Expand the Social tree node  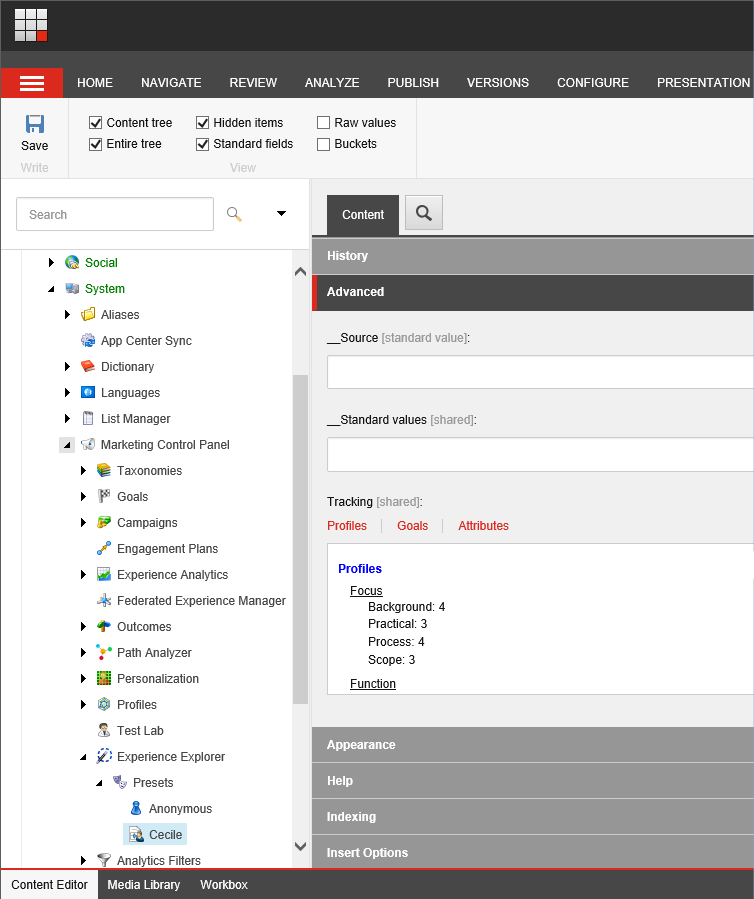[52, 263]
